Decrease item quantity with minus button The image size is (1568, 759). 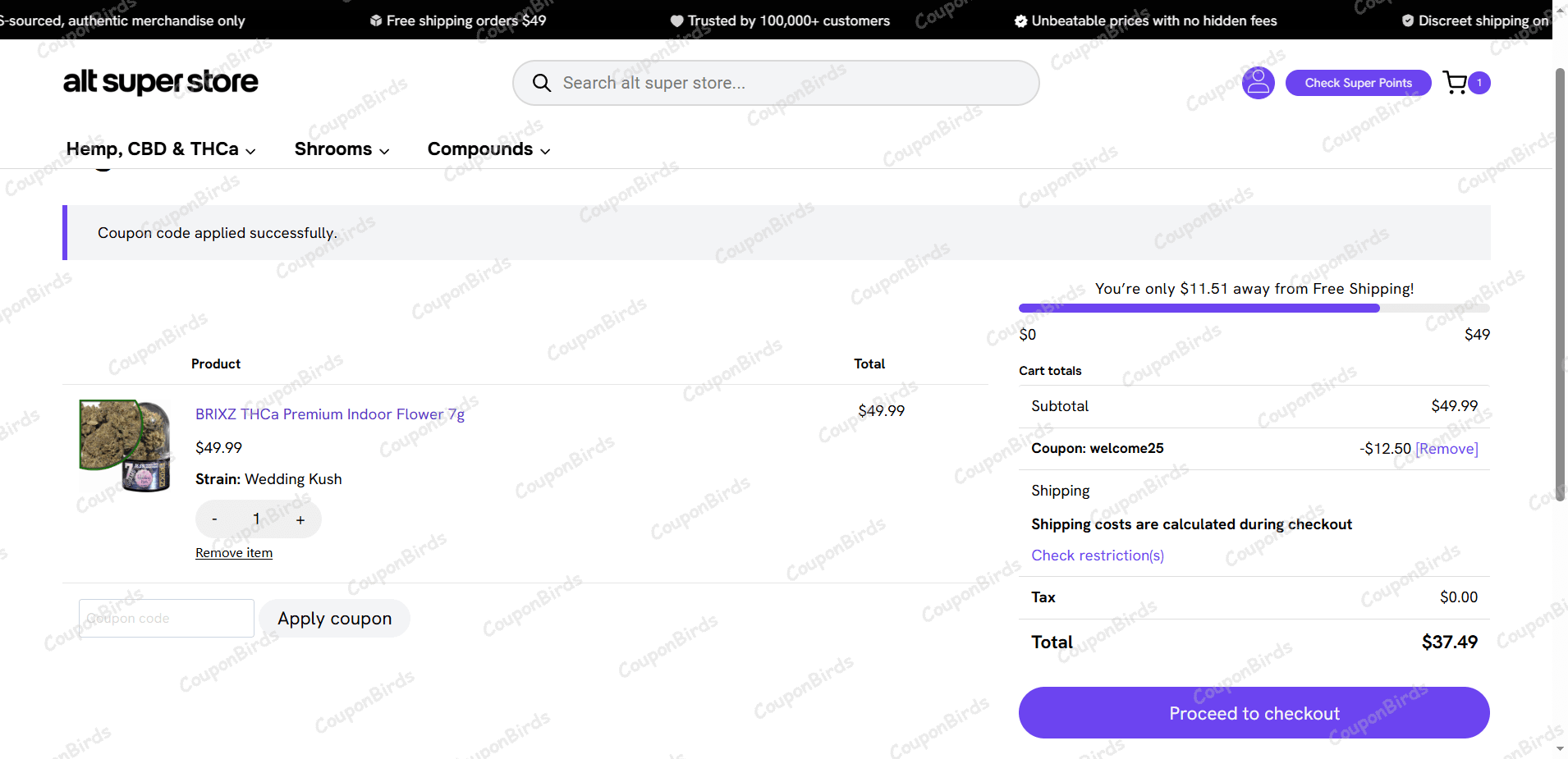pos(214,519)
